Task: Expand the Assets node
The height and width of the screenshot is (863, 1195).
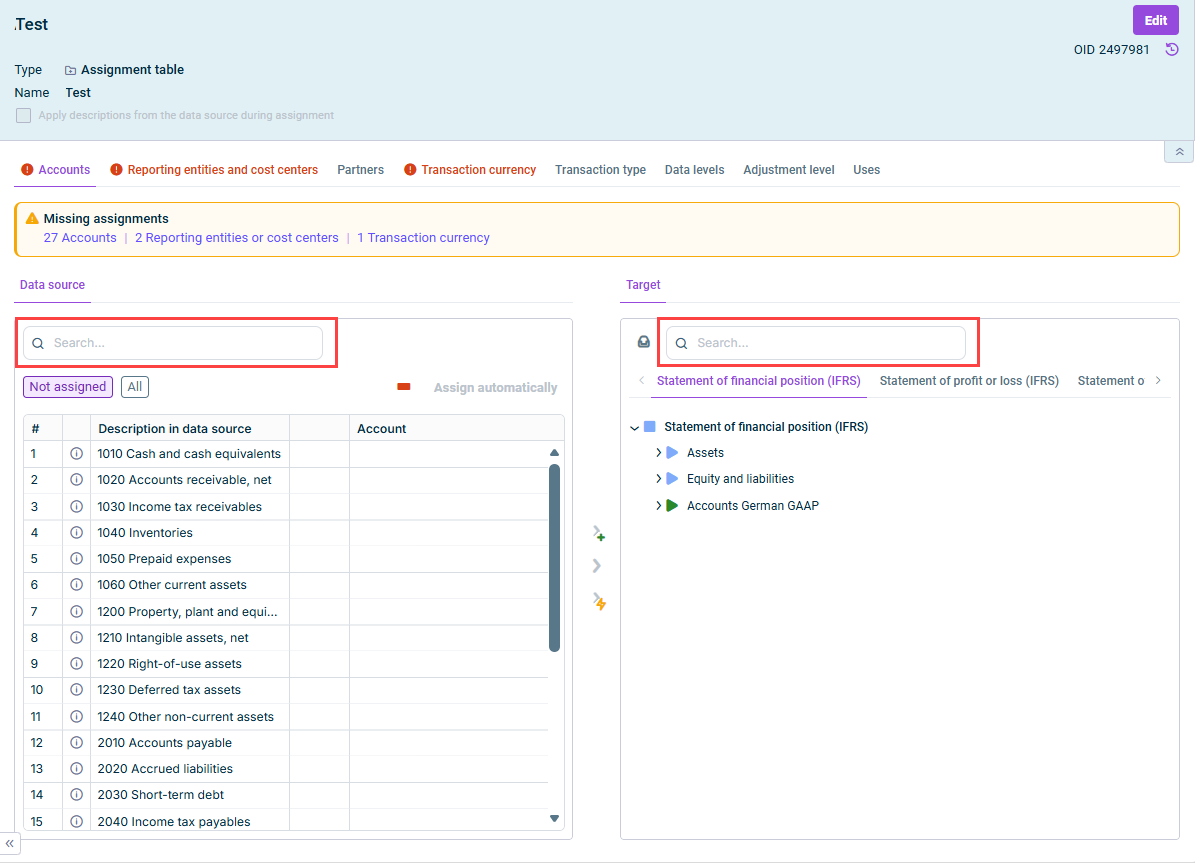Action: click(658, 453)
